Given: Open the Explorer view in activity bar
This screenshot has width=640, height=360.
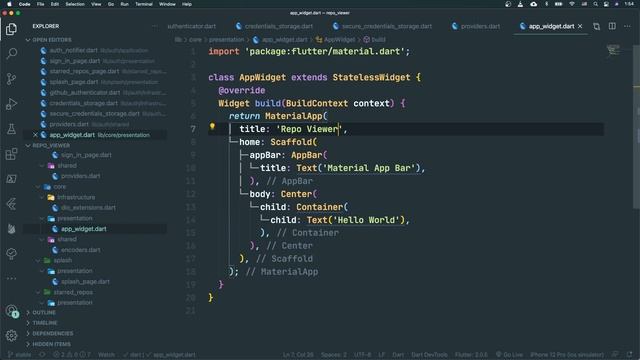Looking at the screenshot, I should tap(11, 29).
